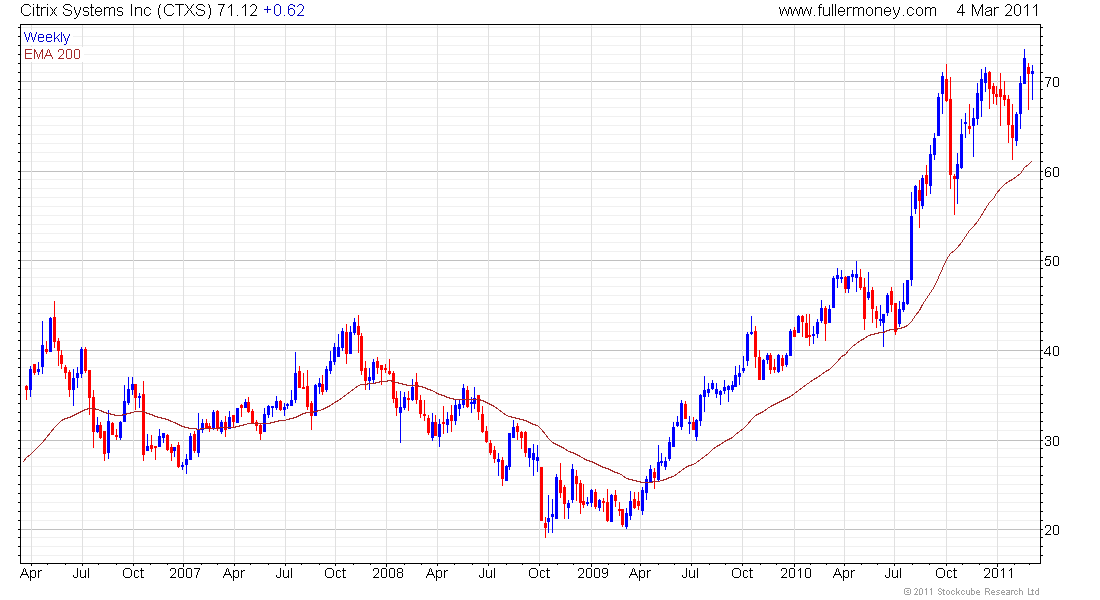Select the blue Weekly legend label
1100x600 pixels.
point(47,38)
